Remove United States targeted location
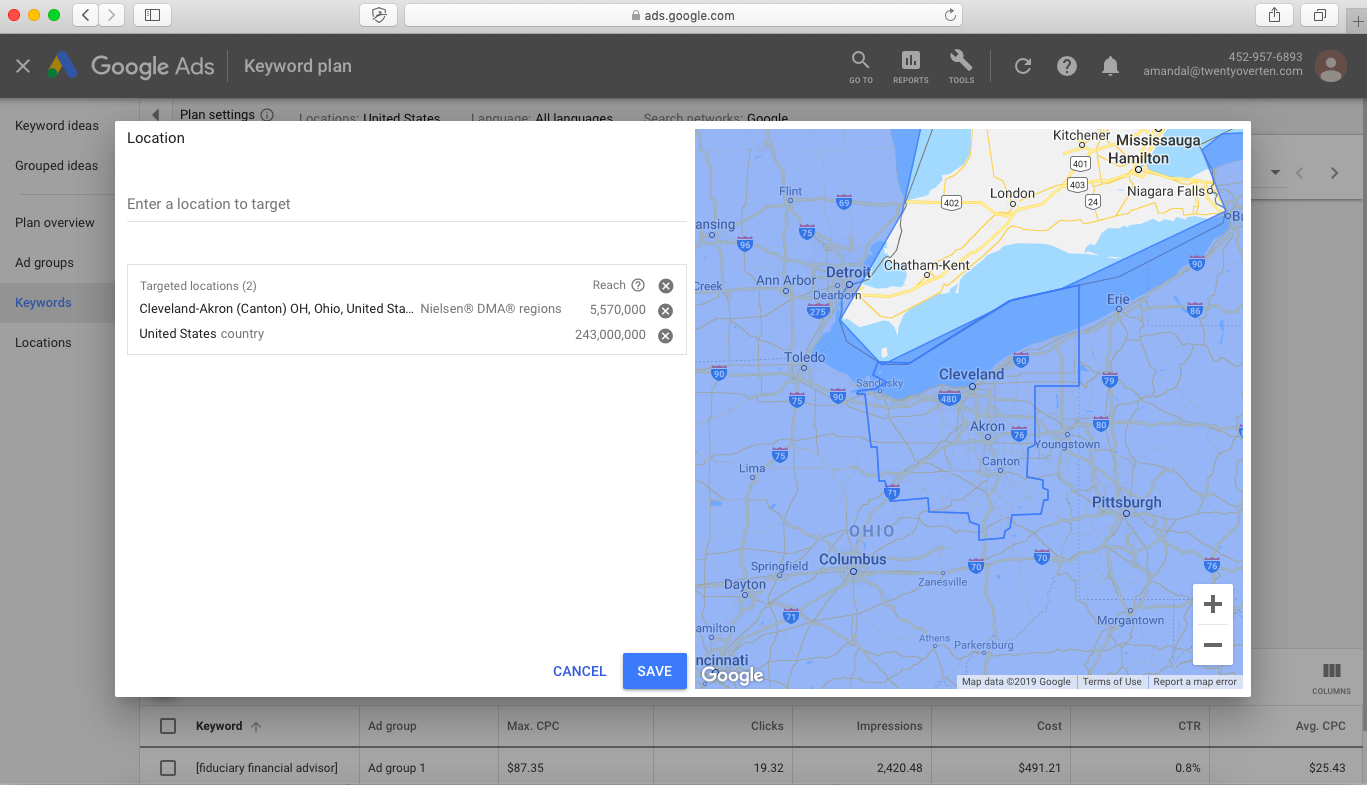The height and width of the screenshot is (785, 1367). 665,335
